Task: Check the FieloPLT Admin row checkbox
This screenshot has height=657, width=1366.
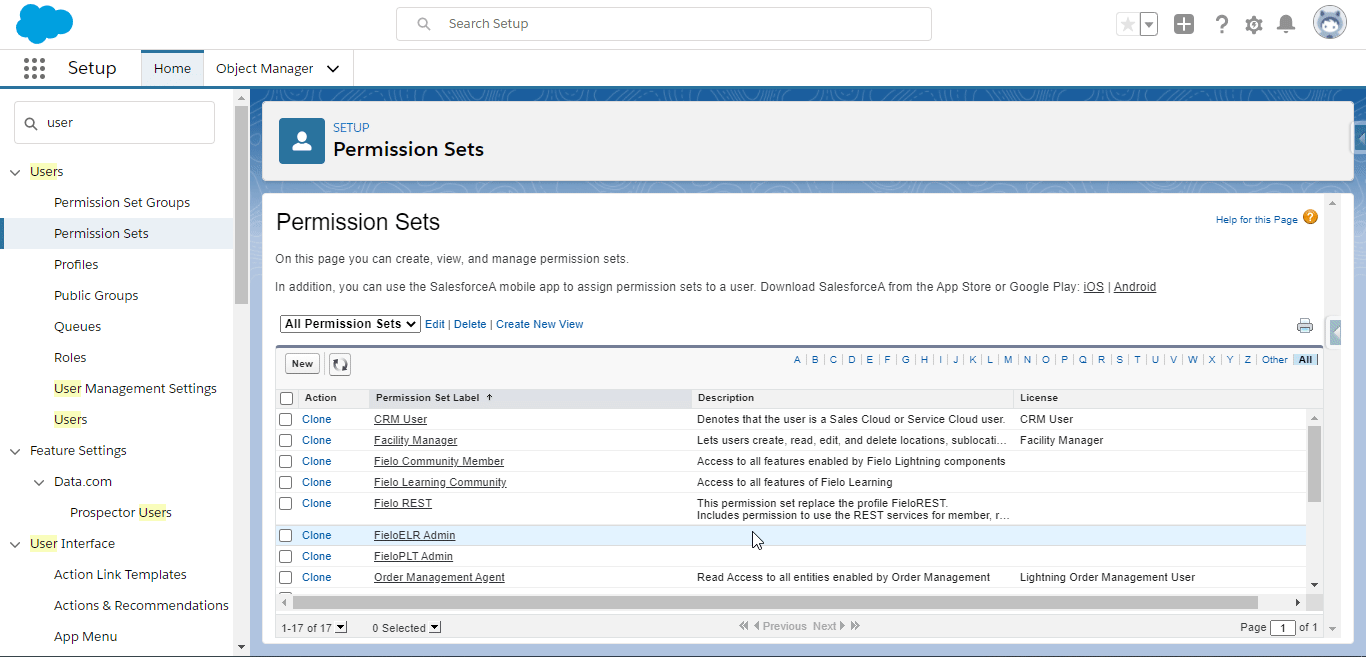Action: [x=286, y=556]
